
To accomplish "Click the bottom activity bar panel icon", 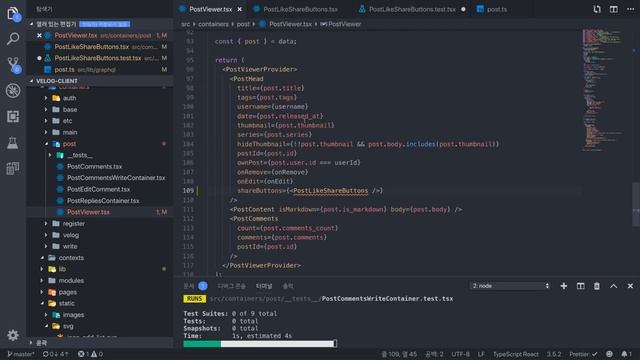I will coord(13,168).
